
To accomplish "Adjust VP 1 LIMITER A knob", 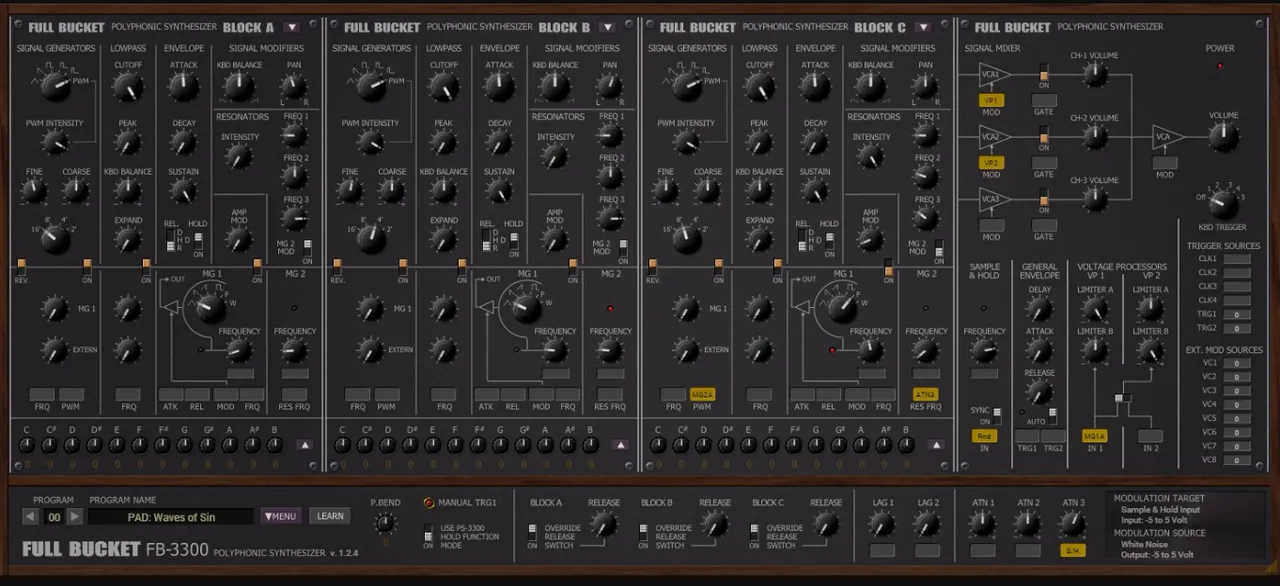I will pyautogui.click(x=1095, y=310).
